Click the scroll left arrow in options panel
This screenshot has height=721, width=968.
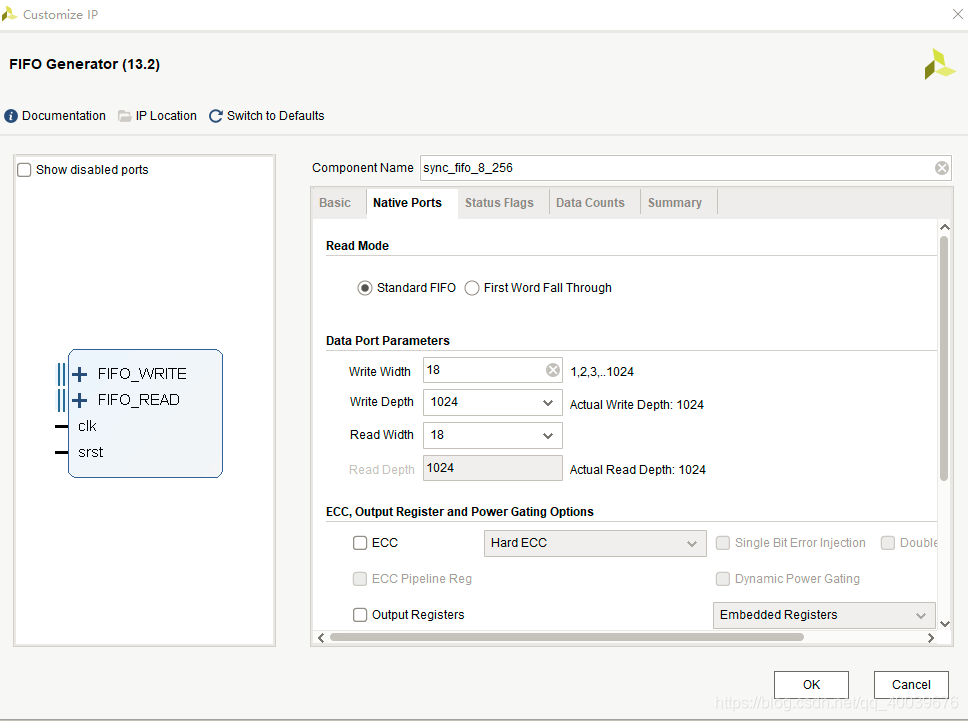(x=321, y=638)
